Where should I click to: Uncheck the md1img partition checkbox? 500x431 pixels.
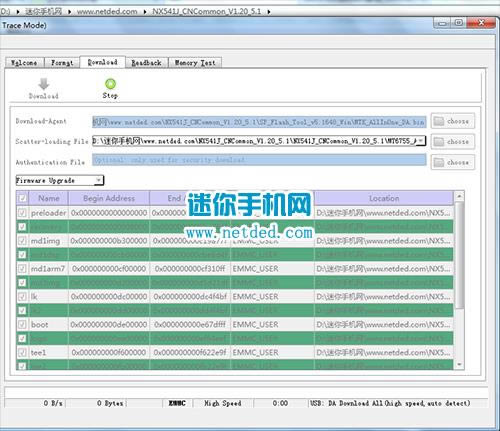22,240
